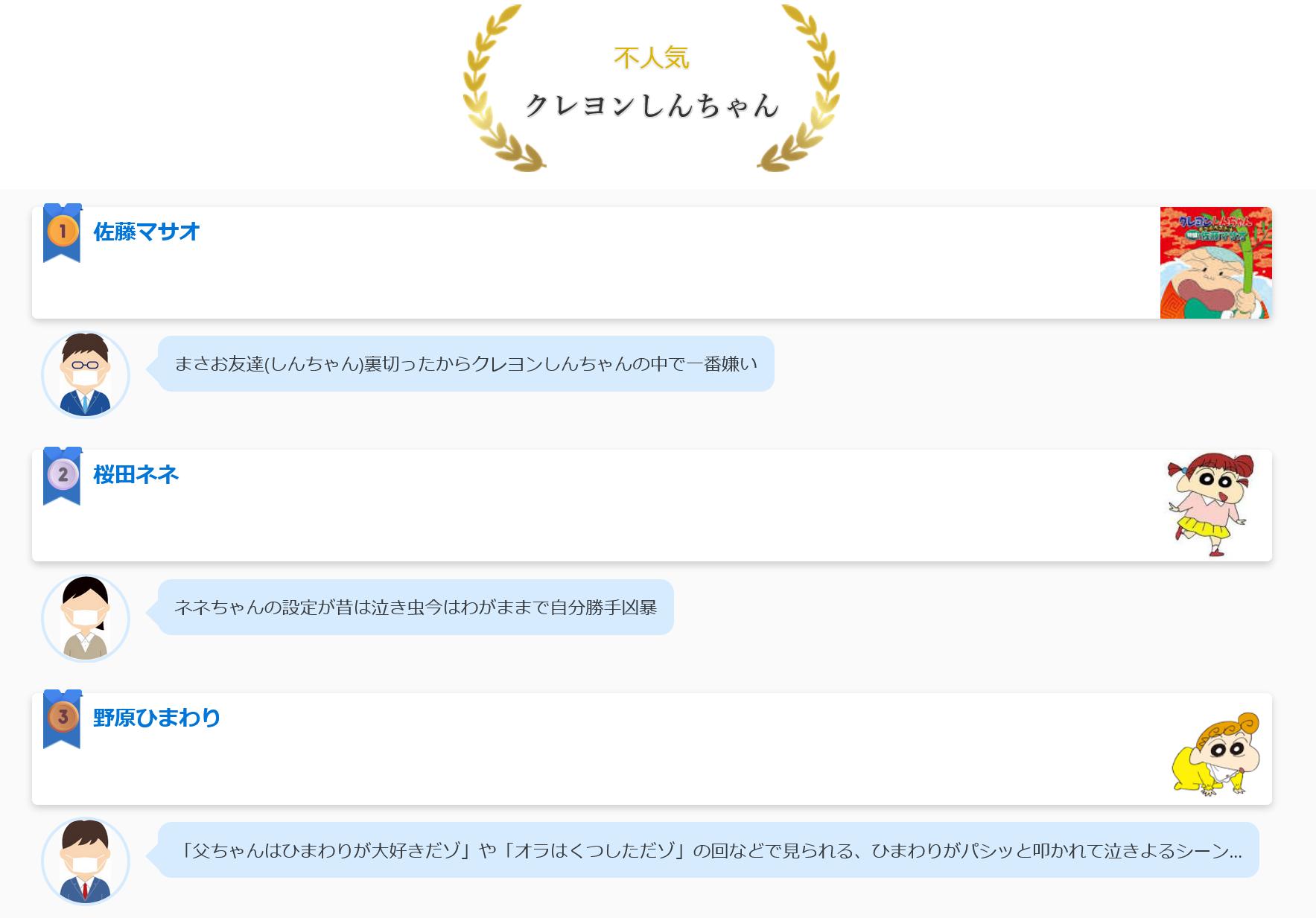
Task: Open the 桜田ネネ link
Action: (x=136, y=474)
